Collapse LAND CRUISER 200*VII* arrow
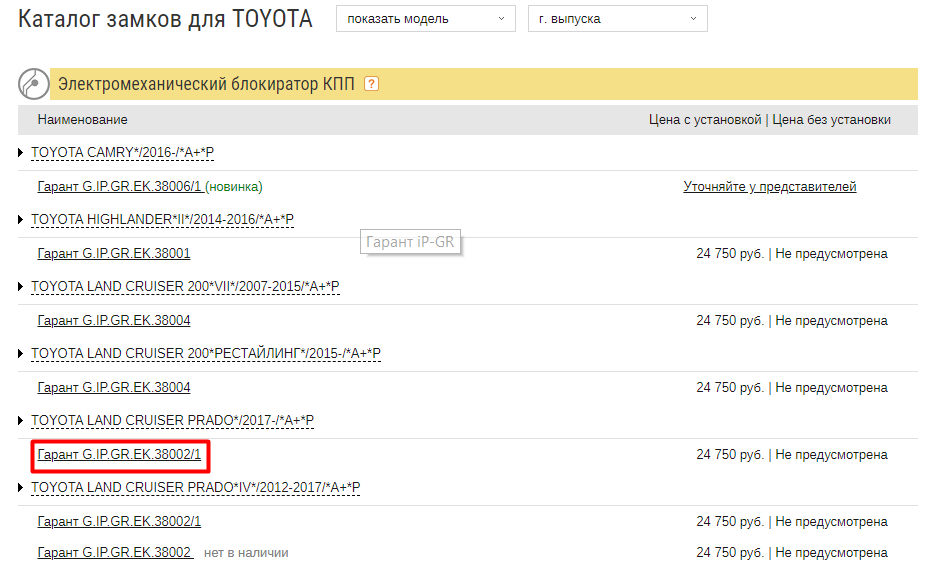Image resolution: width=936 pixels, height=568 pixels. (20, 286)
